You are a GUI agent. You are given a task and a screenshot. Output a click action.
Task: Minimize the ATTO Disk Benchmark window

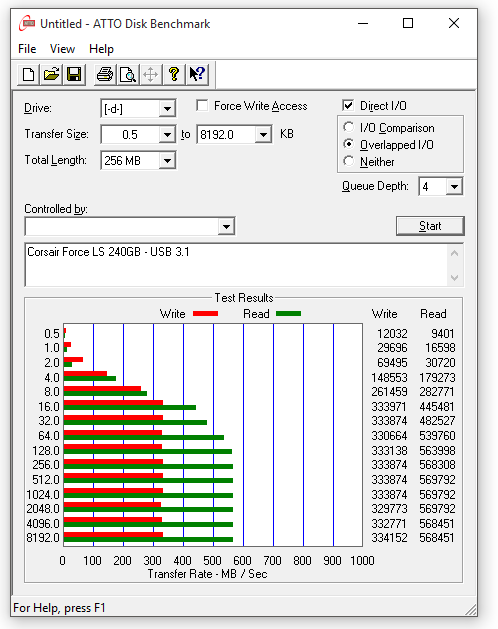tap(363, 23)
